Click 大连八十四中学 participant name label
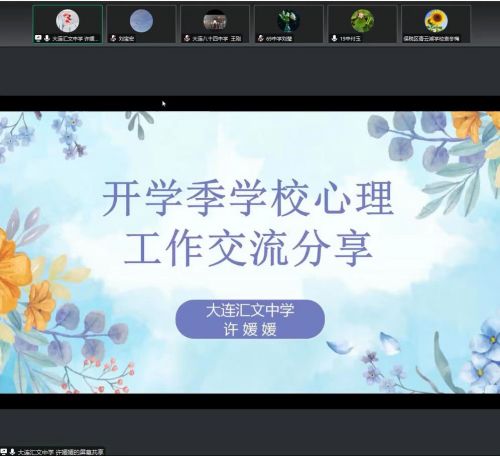 pyautogui.click(x=217, y=39)
